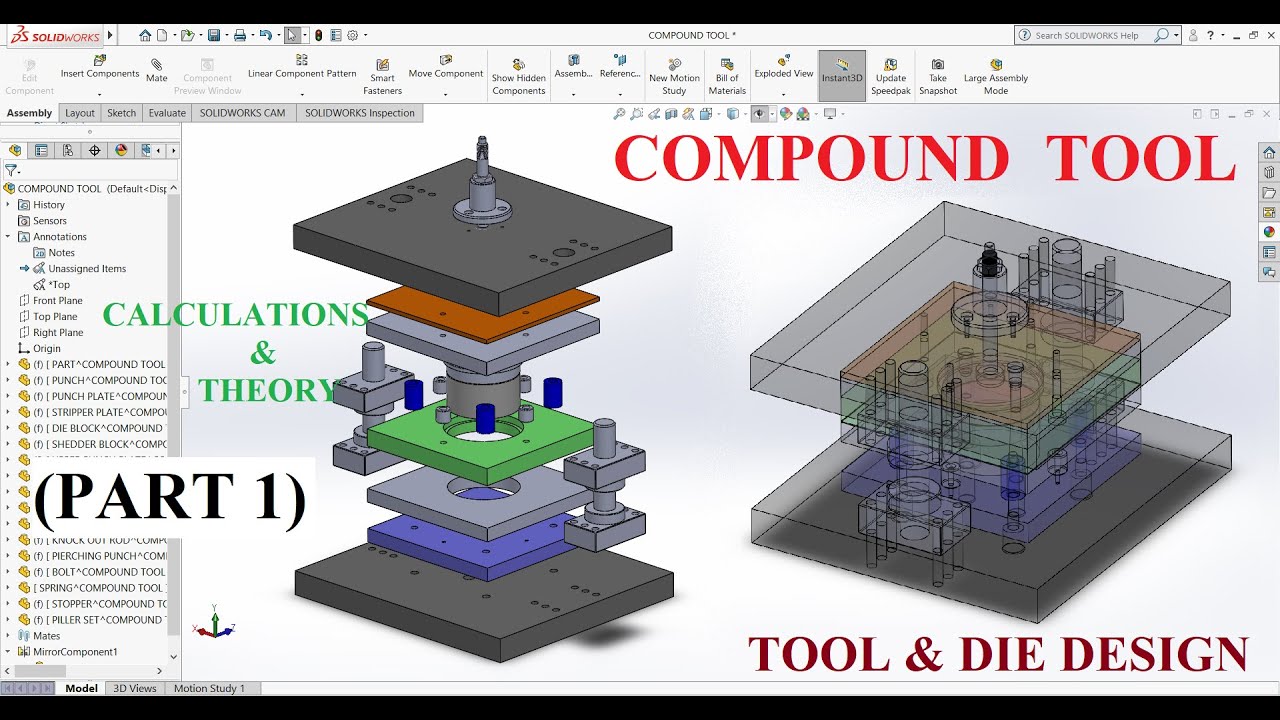This screenshot has height=720, width=1280.
Task: Toggle the Select cursor tool
Action: point(292,35)
